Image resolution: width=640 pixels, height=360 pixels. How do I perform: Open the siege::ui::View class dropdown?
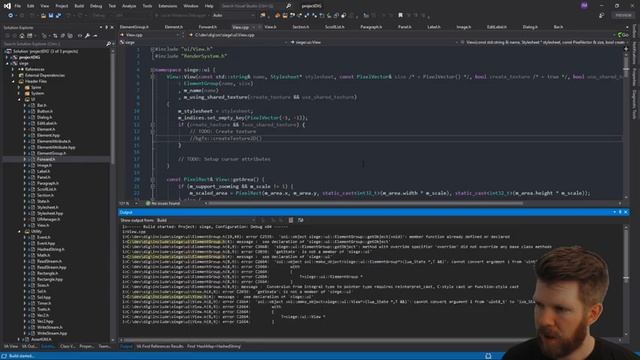(373, 42)
